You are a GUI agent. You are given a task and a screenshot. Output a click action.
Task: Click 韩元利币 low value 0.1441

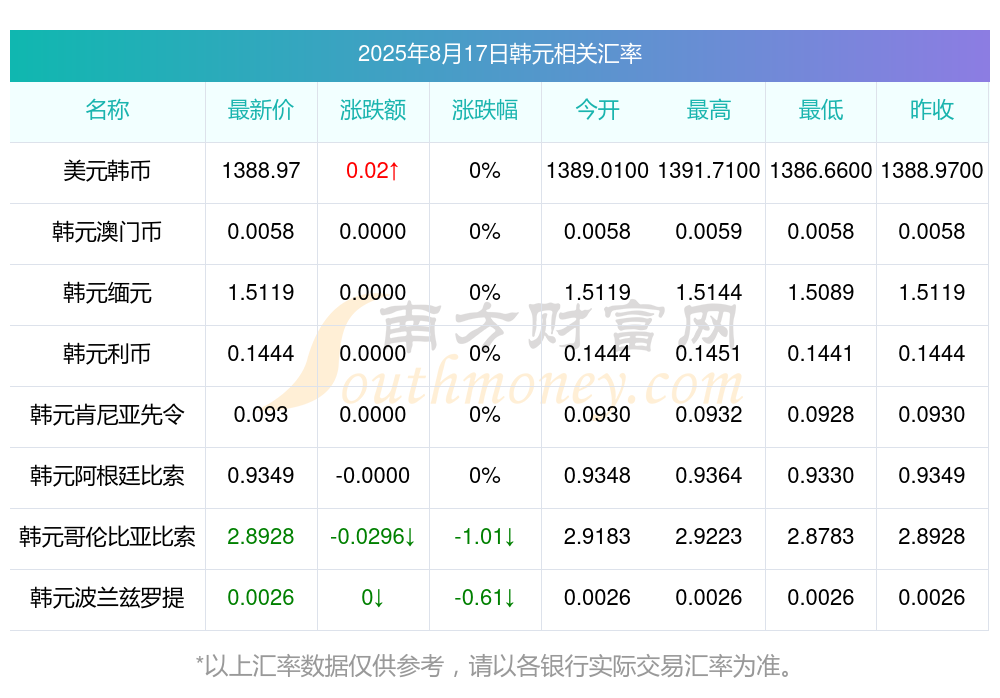pos(821,353)
